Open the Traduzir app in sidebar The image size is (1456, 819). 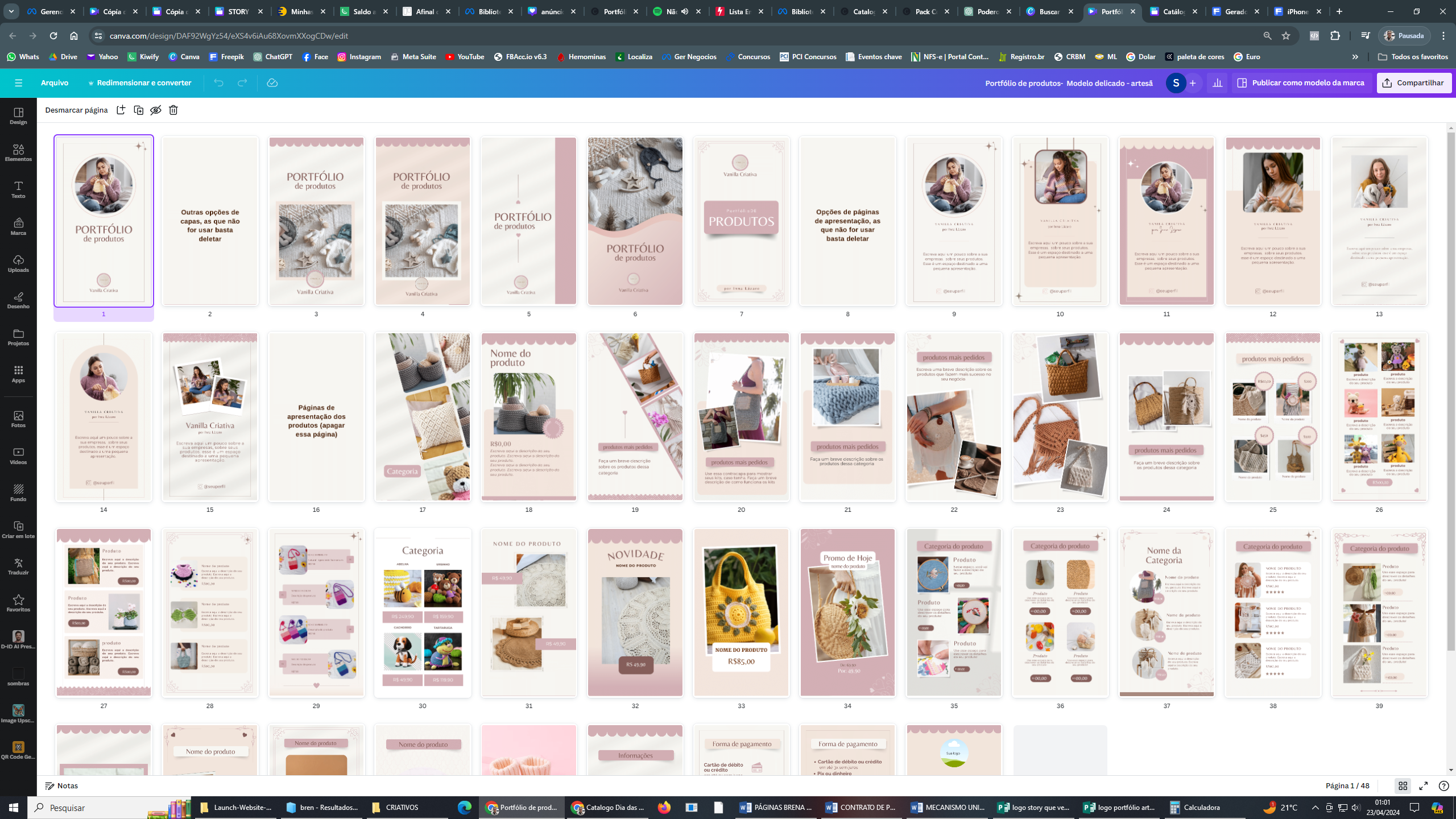click(x=18, y=566)
